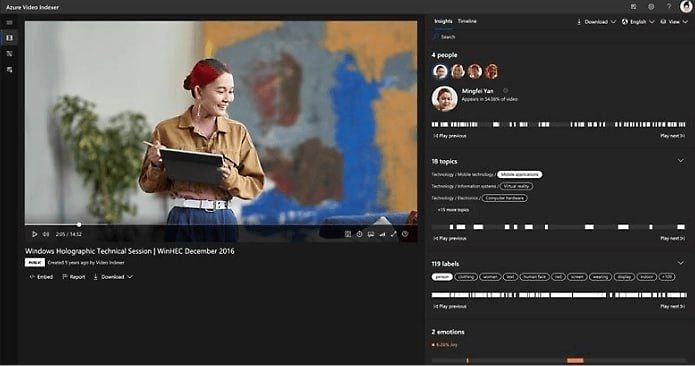Open the English language dropdown
This screenshot has height=366, width=695.
638,22
